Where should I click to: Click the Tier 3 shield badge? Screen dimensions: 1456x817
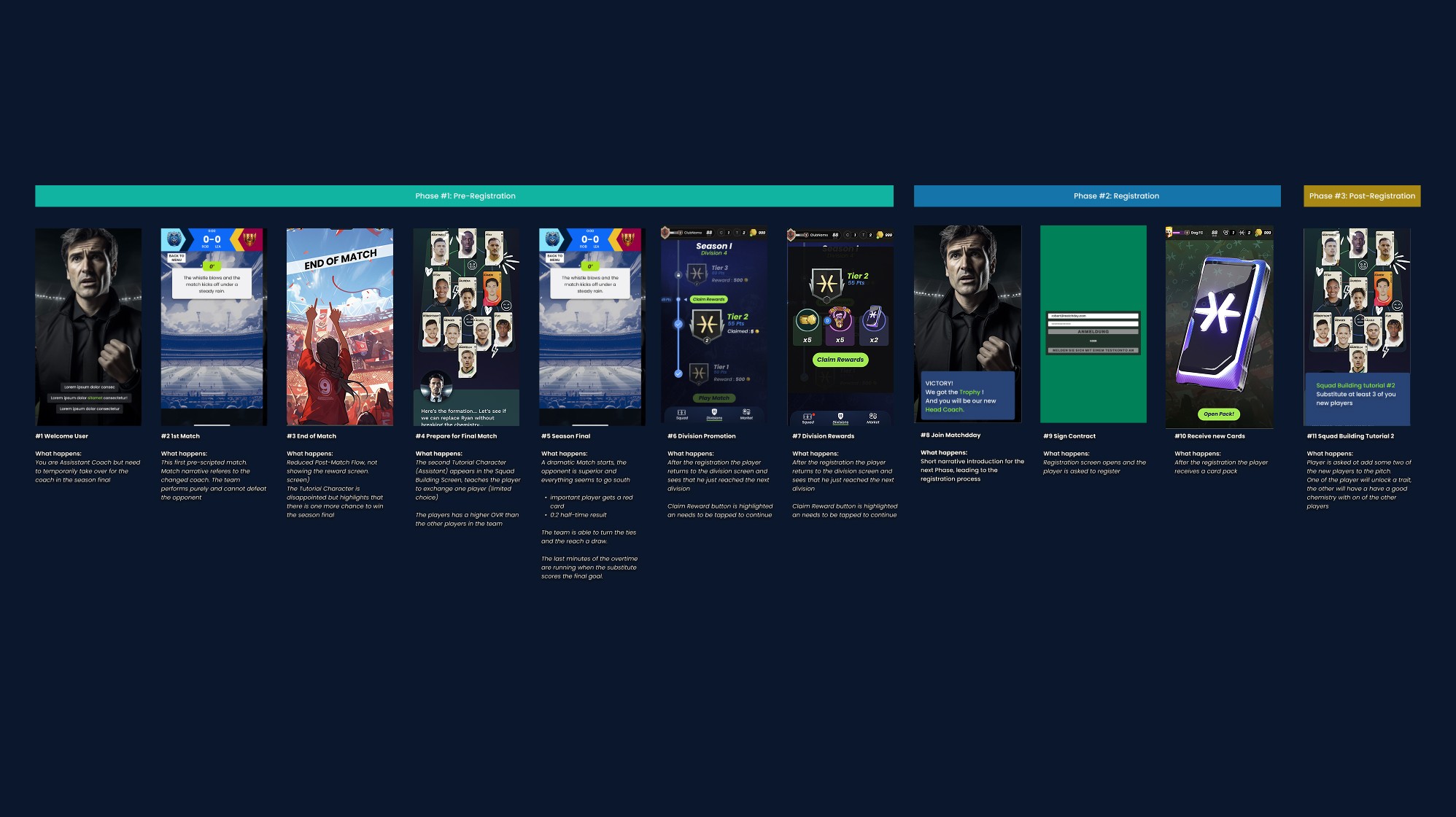tap(697, 274)
